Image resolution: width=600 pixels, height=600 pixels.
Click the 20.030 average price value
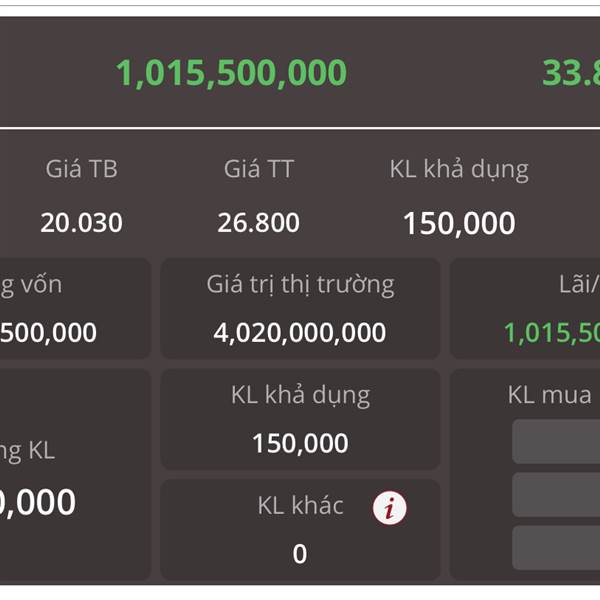[x=82, y=223]
